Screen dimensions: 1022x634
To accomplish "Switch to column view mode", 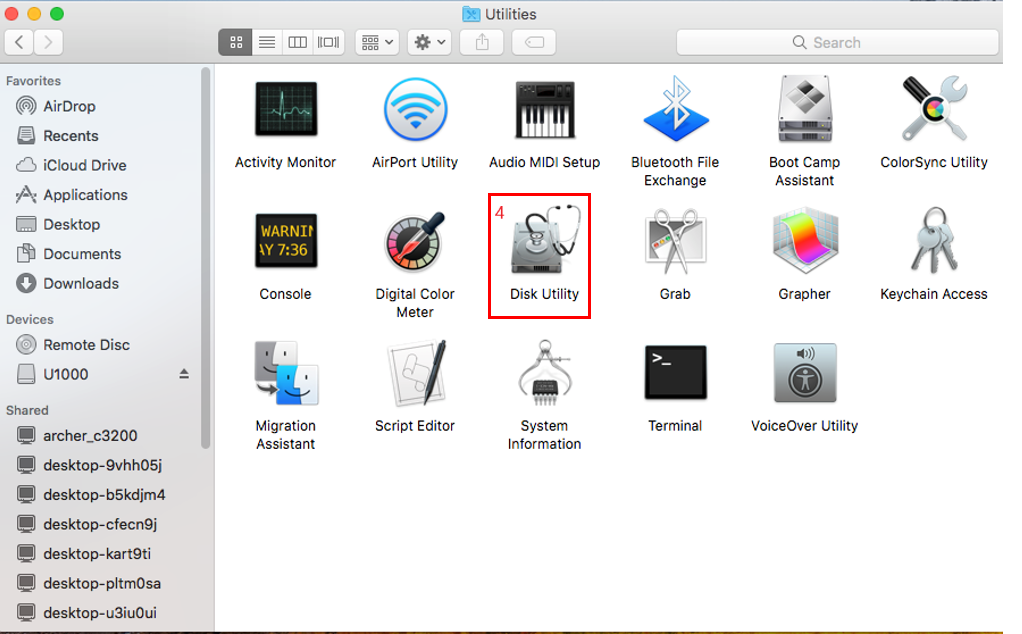I will tap(297, 42).
